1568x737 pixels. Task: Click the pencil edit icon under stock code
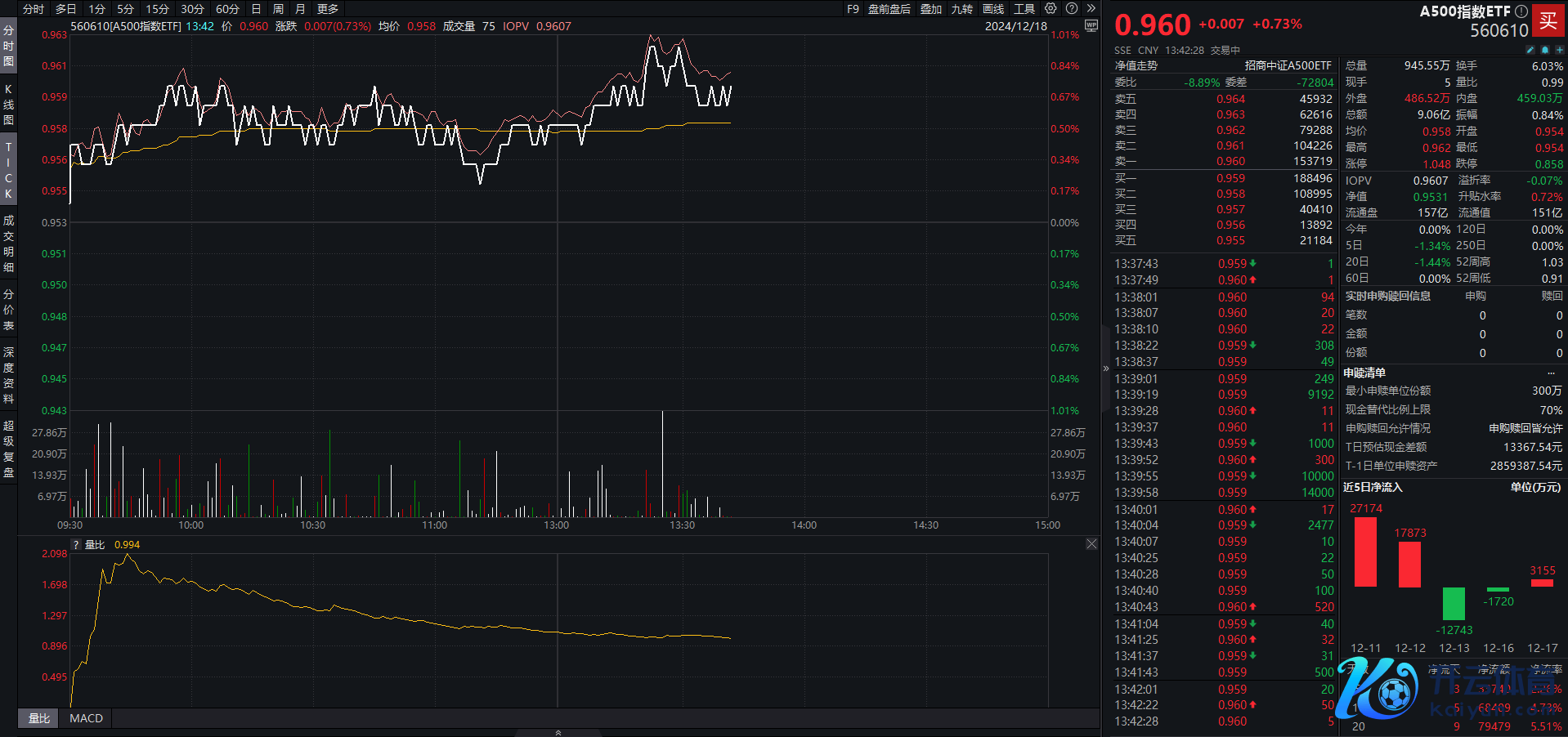click(x=1530, y=51)
